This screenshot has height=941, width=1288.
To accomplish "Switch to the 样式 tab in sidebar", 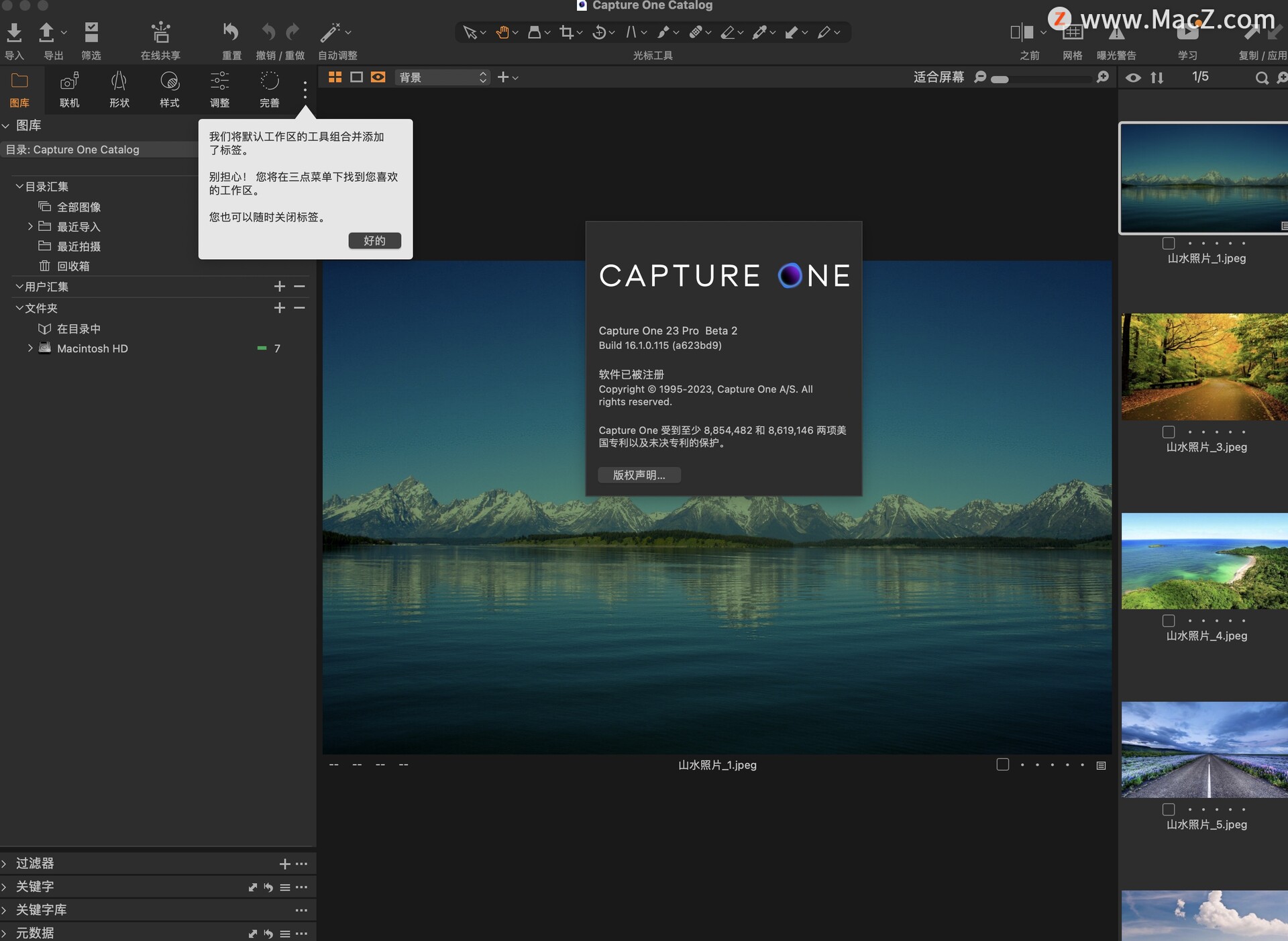I will pos(169,89).
